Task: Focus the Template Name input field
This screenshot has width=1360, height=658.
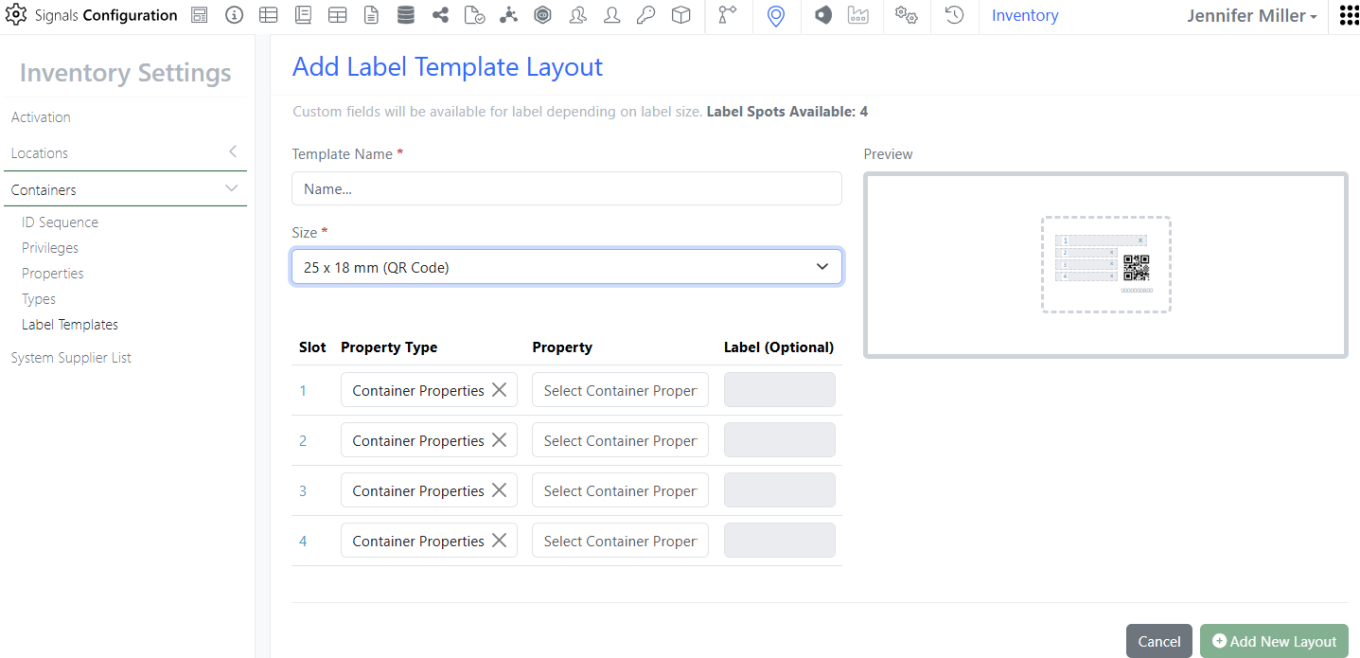Action: (566, 188)
